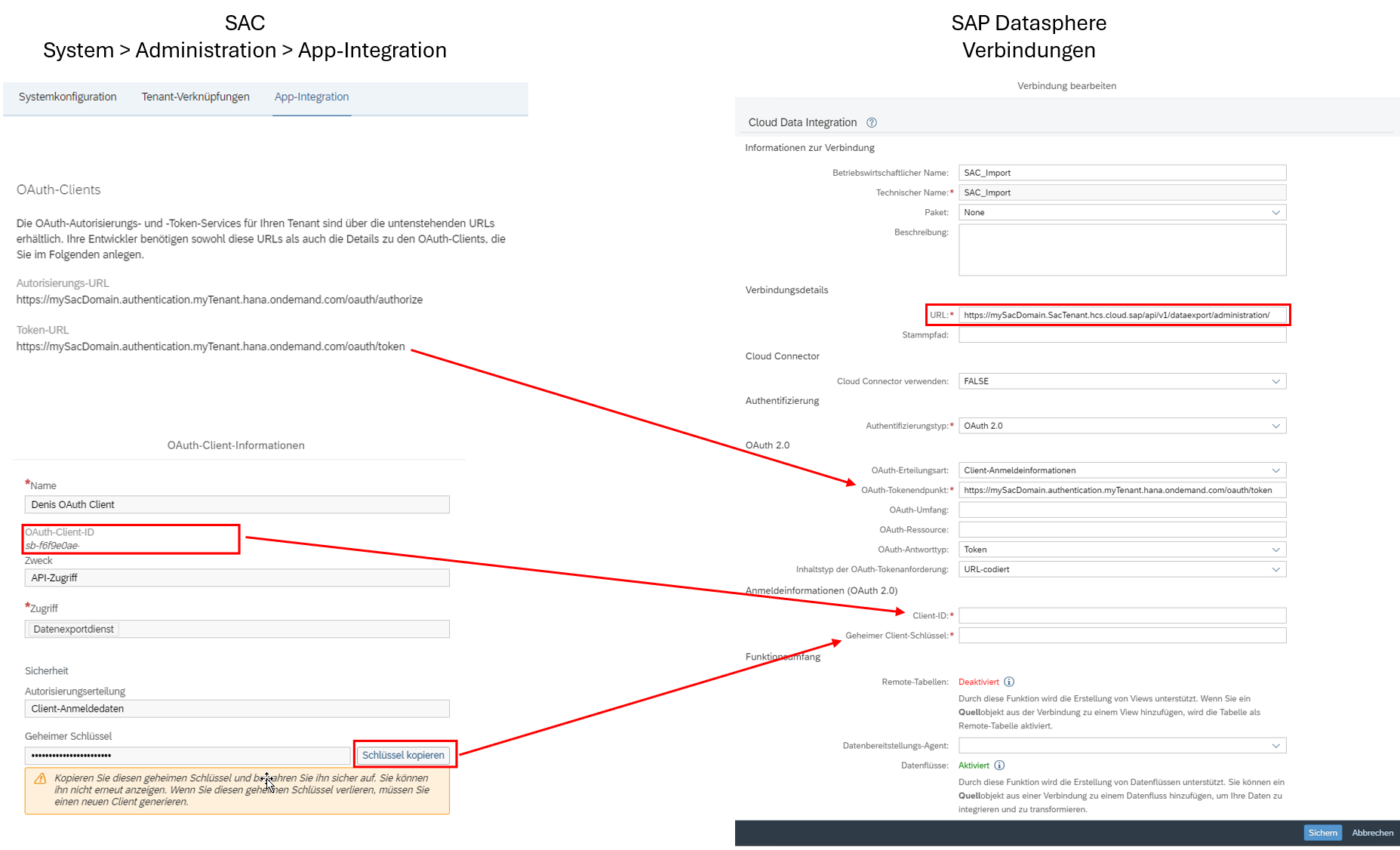1400x850 pixels.
Task: Click OAuth-Clients heading
Action: [59, 189]
